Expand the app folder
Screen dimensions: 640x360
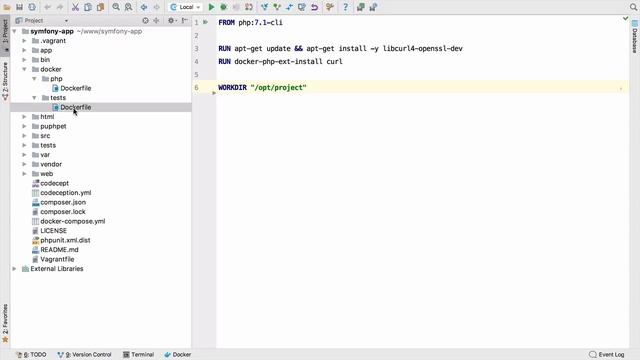[24, 50]
